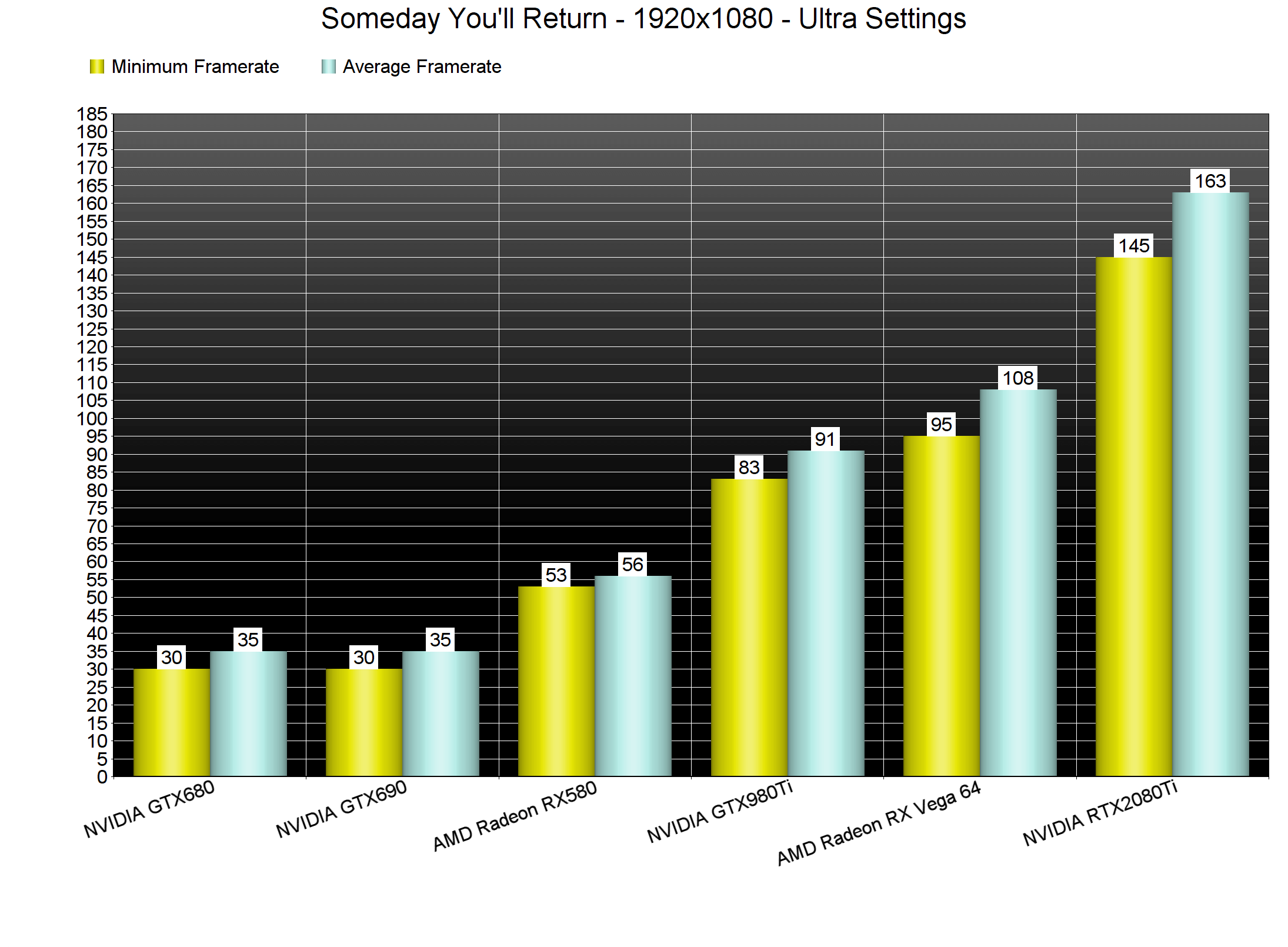1288x947 pixels.
Task: Select the AMD Radeon RX580 axis label
Action: click(x=515, y=816)
